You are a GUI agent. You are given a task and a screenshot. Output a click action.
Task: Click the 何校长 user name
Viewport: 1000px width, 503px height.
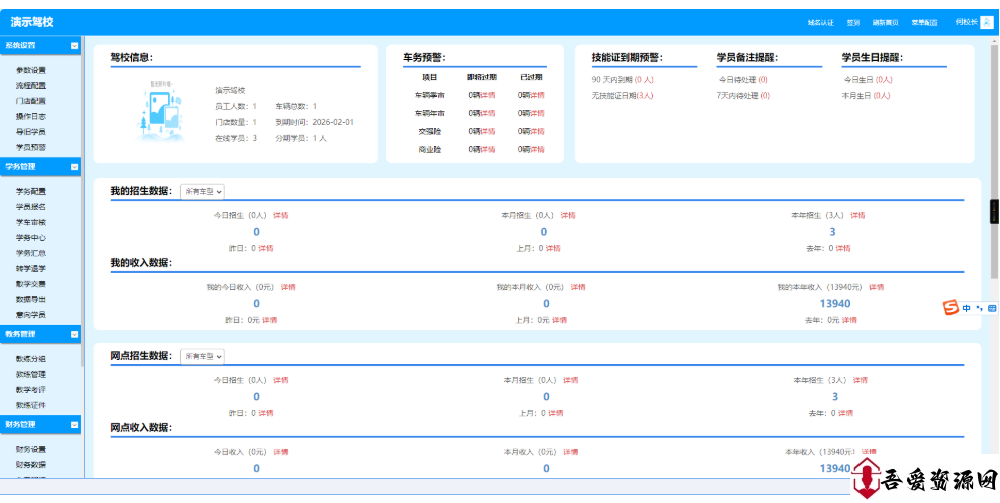tap(966, 22)
